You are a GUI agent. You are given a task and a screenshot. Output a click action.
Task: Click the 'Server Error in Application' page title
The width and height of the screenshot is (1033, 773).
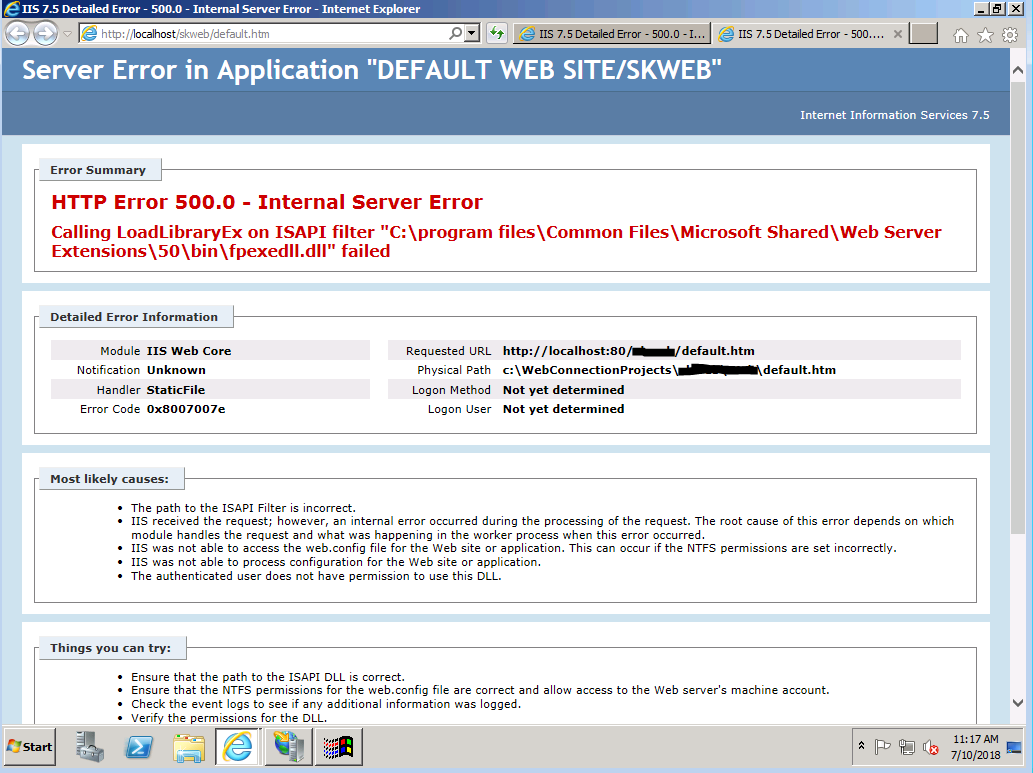point(372,70)
